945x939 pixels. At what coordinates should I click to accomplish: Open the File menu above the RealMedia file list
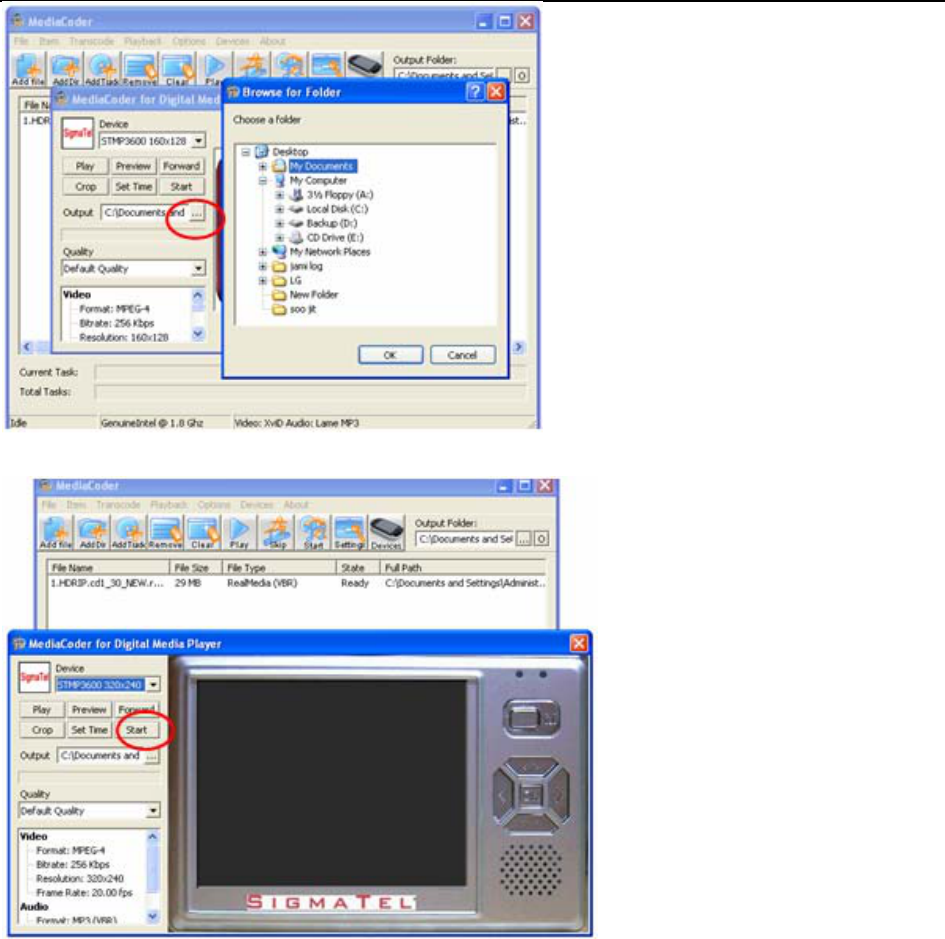click(x=49, y=504)
